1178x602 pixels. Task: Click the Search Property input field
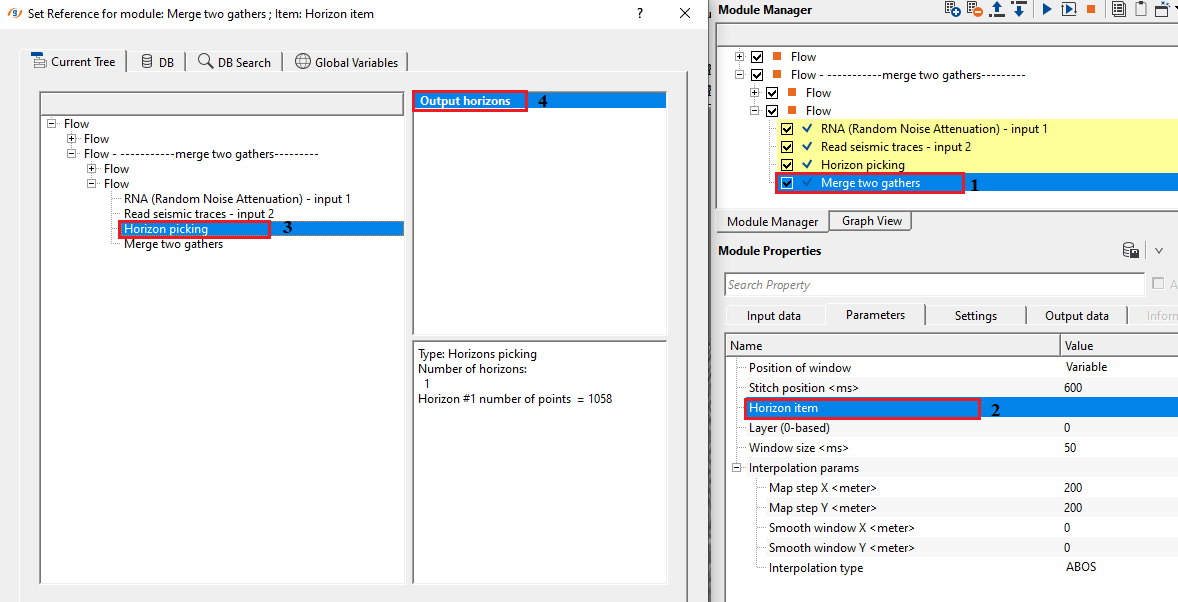(x=934, y=285)
